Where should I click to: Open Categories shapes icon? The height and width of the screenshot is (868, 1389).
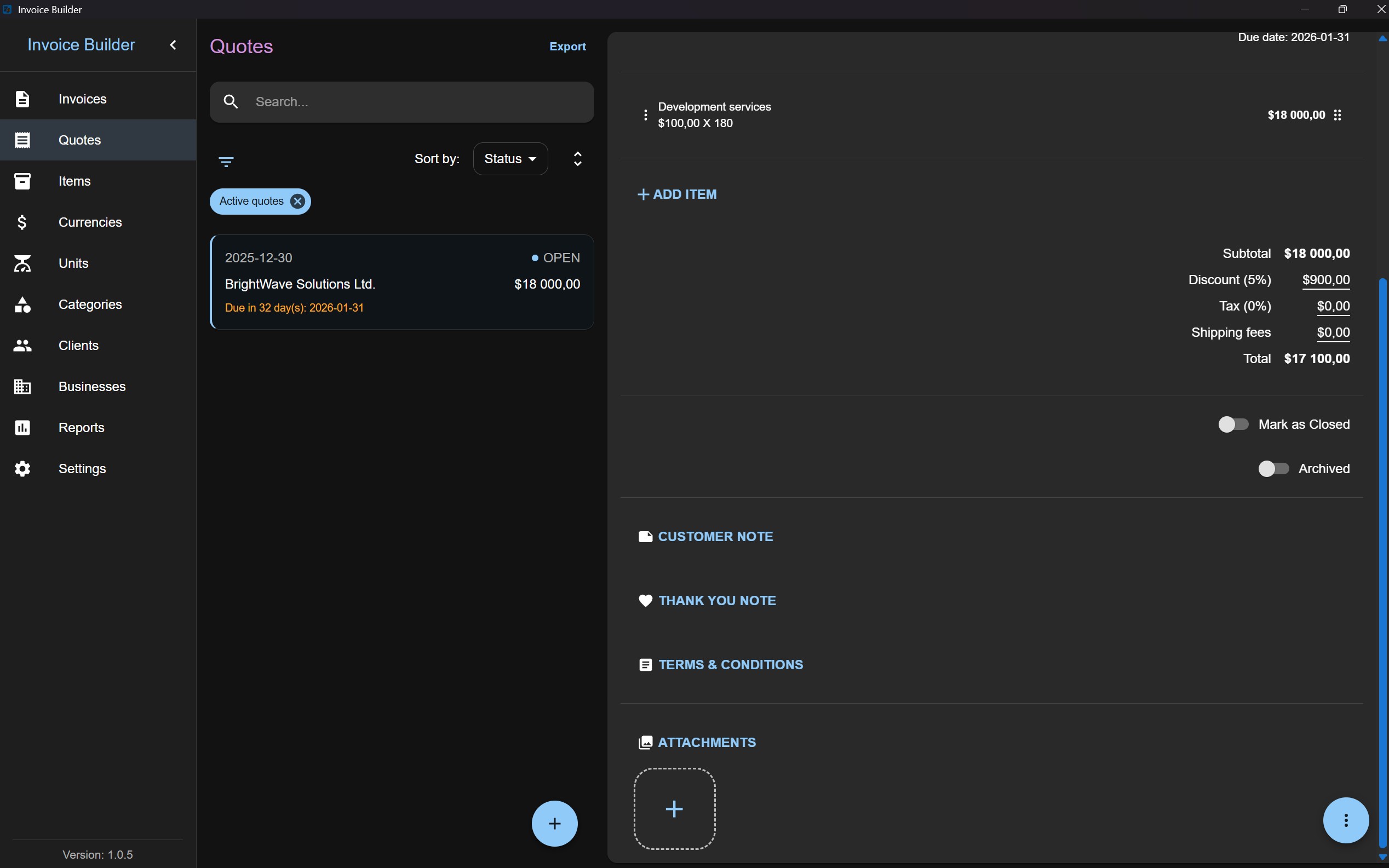(22, 304)
